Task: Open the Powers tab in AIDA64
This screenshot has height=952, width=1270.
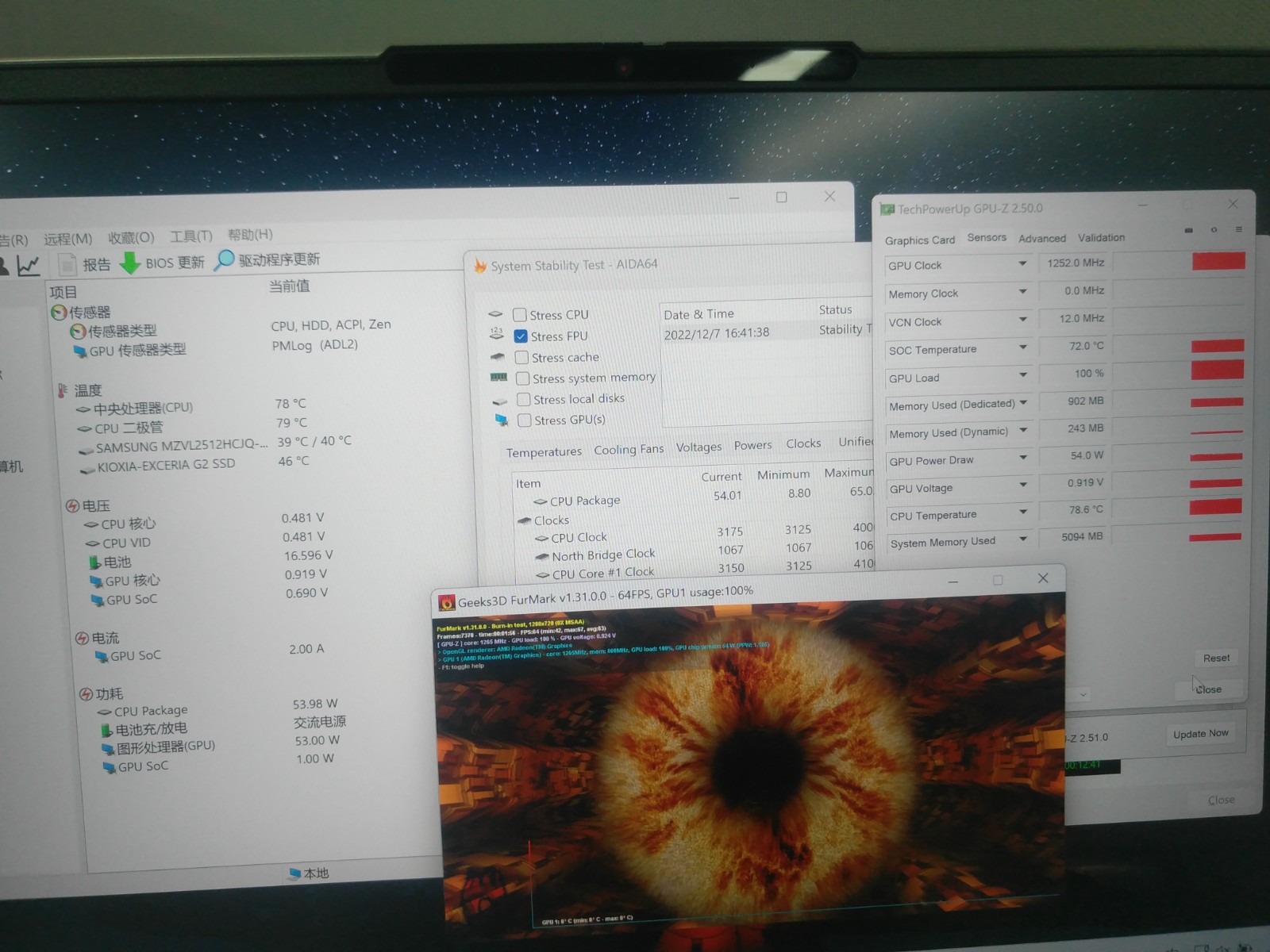Action: pos(752,446)
